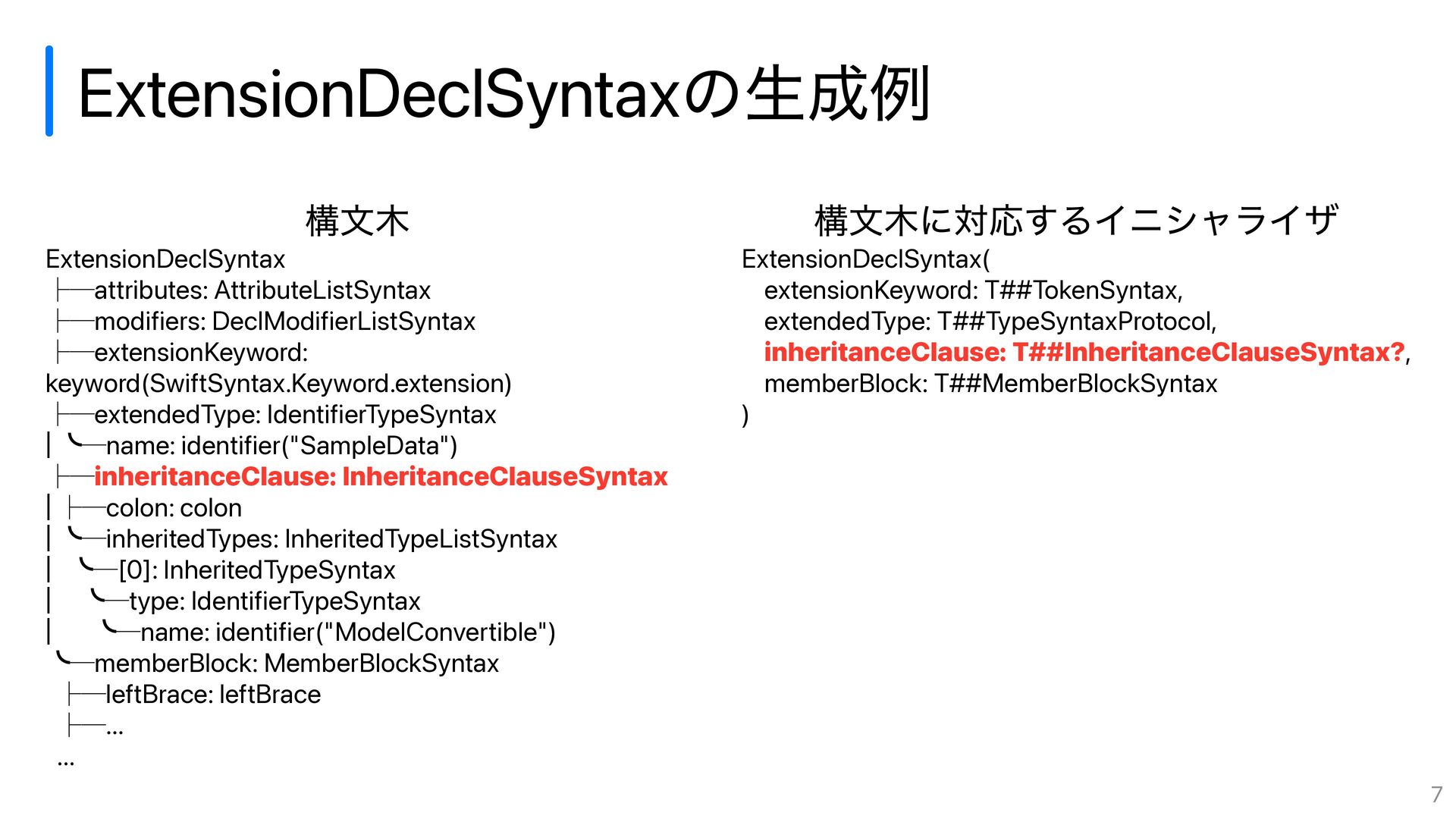Click red inheritanceClause: T##InheritanceClauseSyntax? parameter

click(x=1084, y=353)
